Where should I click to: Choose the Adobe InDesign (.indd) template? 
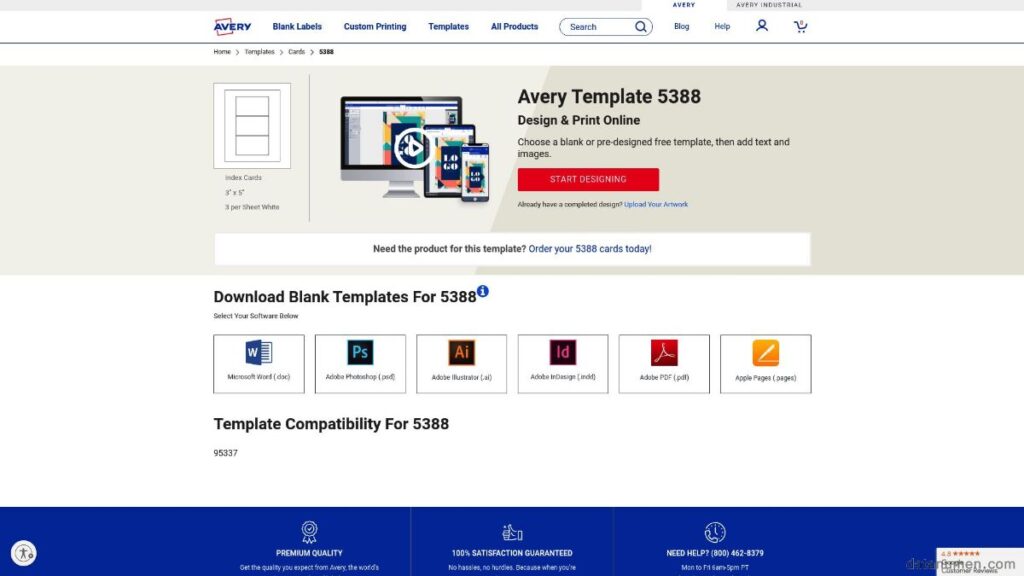pos(562,363)
